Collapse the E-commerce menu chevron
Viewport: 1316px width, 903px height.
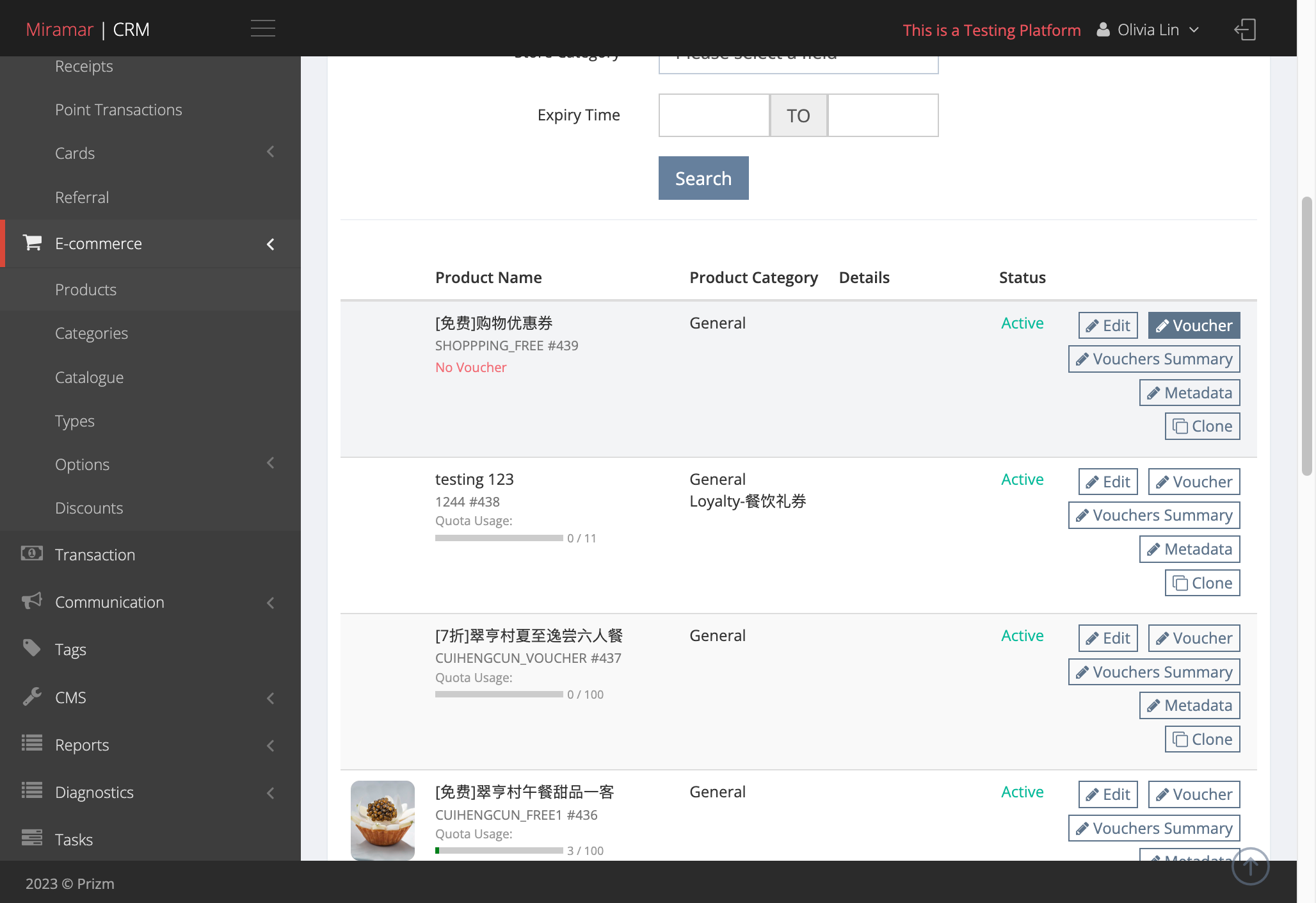coord(271,244)
